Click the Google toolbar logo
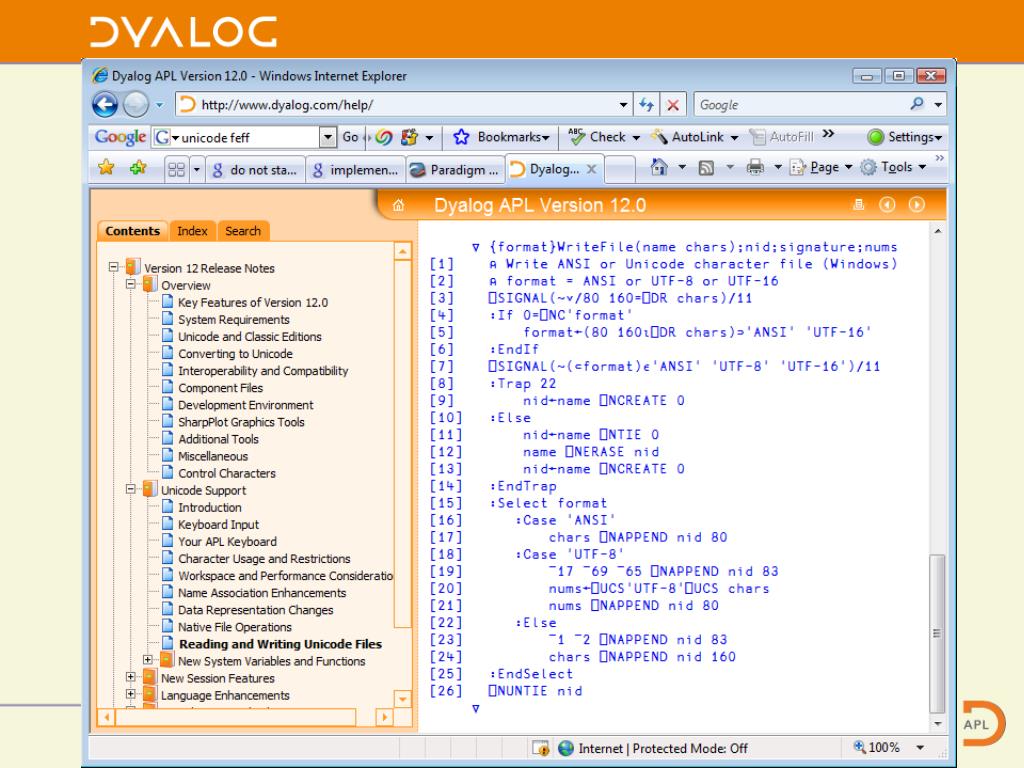Viewport: 1024px width, 768px height. pos(120,137)
